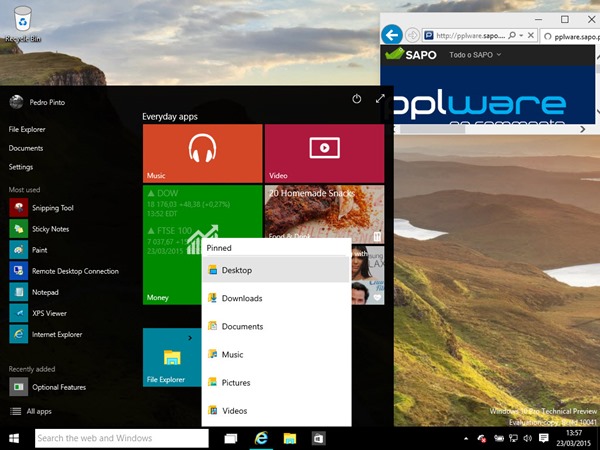Screen dimensions: 600x450
Task: Select Pictures in Pinned jump list
Action: coord(276,383)
